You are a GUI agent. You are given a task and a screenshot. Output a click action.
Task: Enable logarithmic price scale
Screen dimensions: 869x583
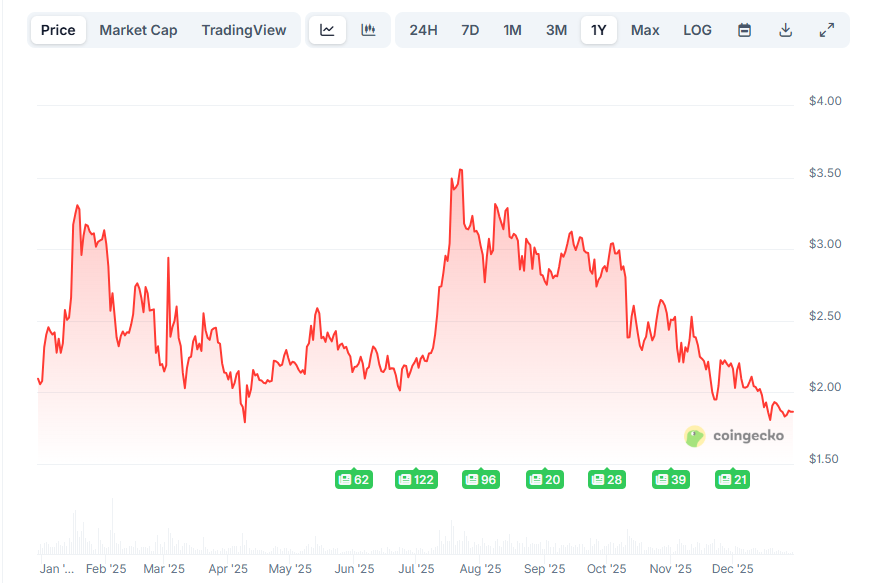[697, 30]
